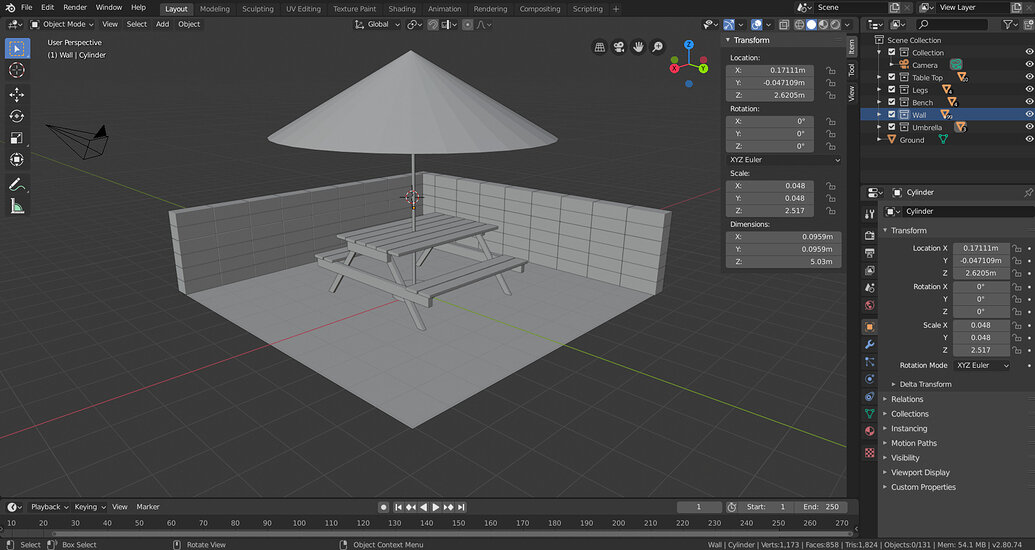The height and width of the screenshot is (550, 1035).
Task: Hide the Umbrella collection eye toggle
Action: pyautogui.click(x=1029, y=127)
